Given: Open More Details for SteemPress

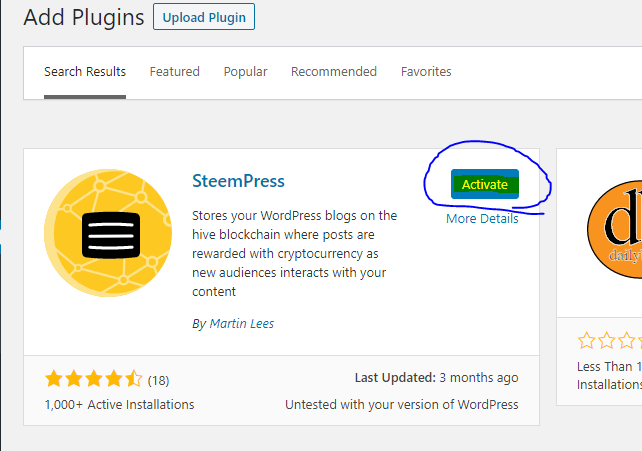Looking at the screenshot, I should tap(482, 219).
